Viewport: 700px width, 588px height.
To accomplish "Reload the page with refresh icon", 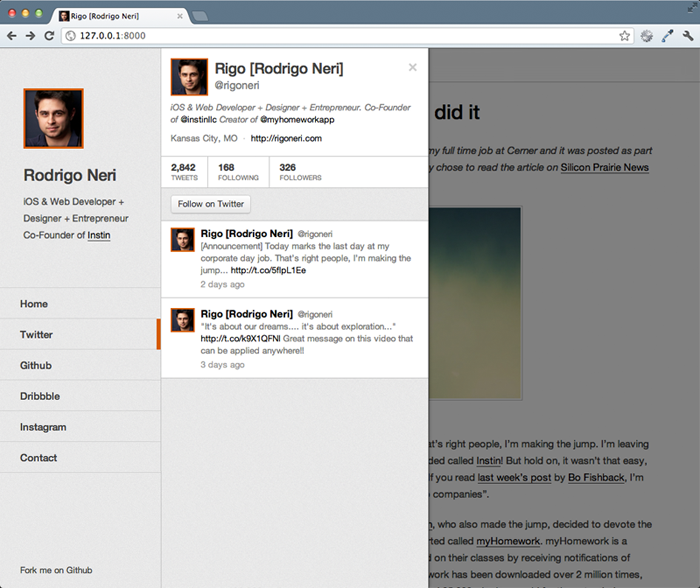I will pos(49,36).
